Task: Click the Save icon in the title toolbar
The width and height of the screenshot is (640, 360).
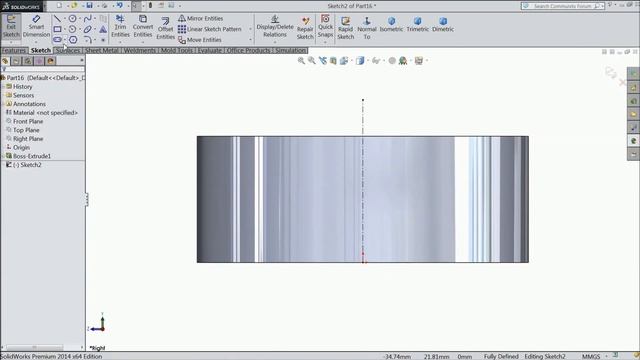Action: (x=89, y=6)
